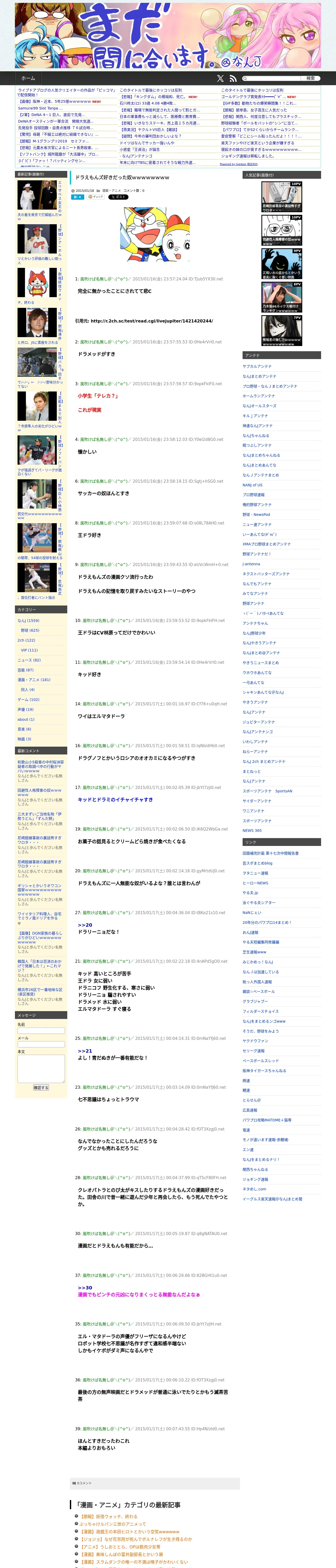Click the X ポスト share button
The image size is (336, 1568).
point(118,197)
